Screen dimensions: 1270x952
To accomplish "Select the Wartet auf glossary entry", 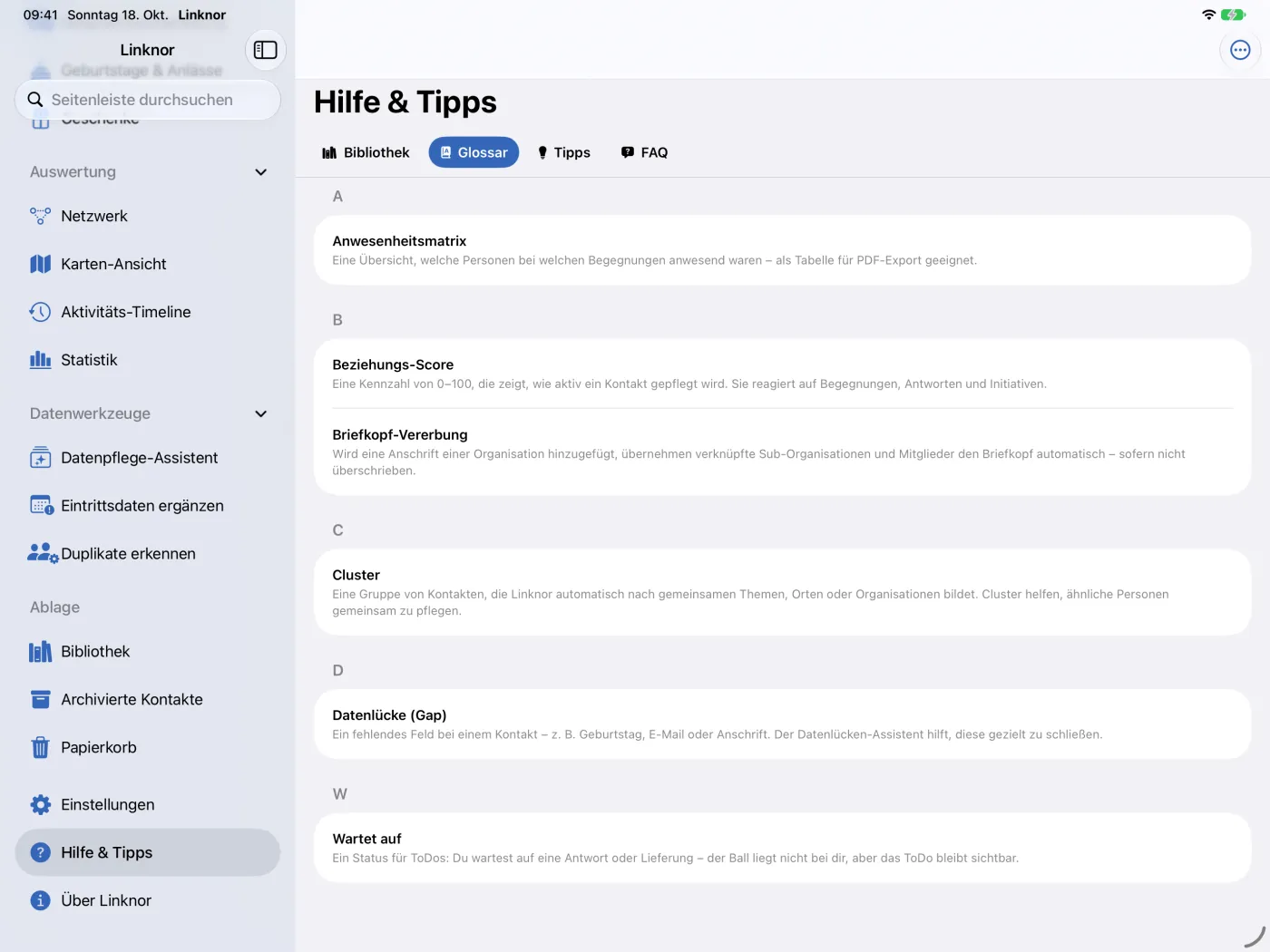I will pos(782,848).
